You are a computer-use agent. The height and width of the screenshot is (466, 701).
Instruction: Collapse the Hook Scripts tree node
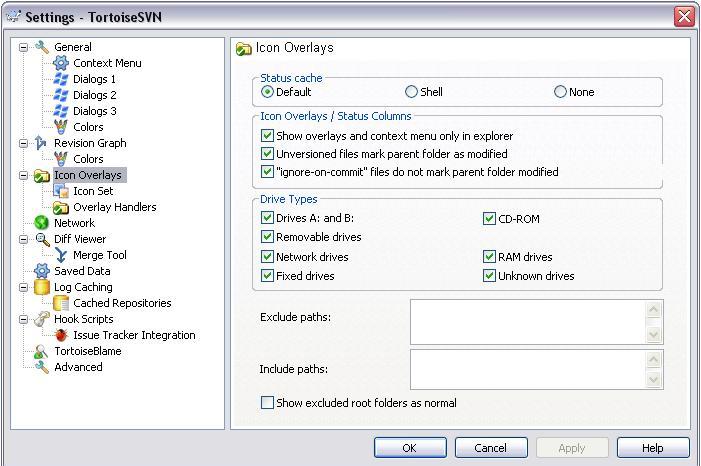click(x=24, y=319)
